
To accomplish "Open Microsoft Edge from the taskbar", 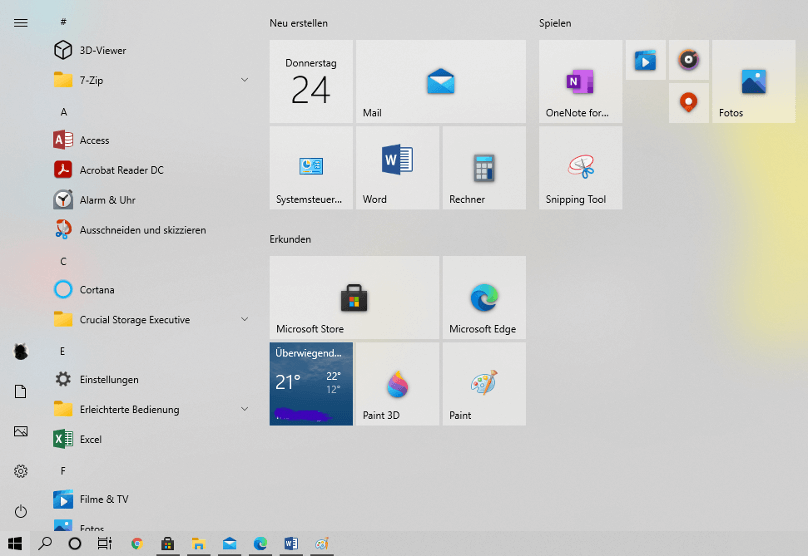I will click(260, 544).
